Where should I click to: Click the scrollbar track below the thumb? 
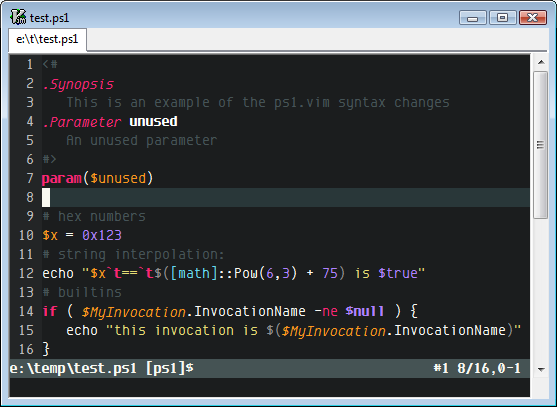tap(541, 290)
